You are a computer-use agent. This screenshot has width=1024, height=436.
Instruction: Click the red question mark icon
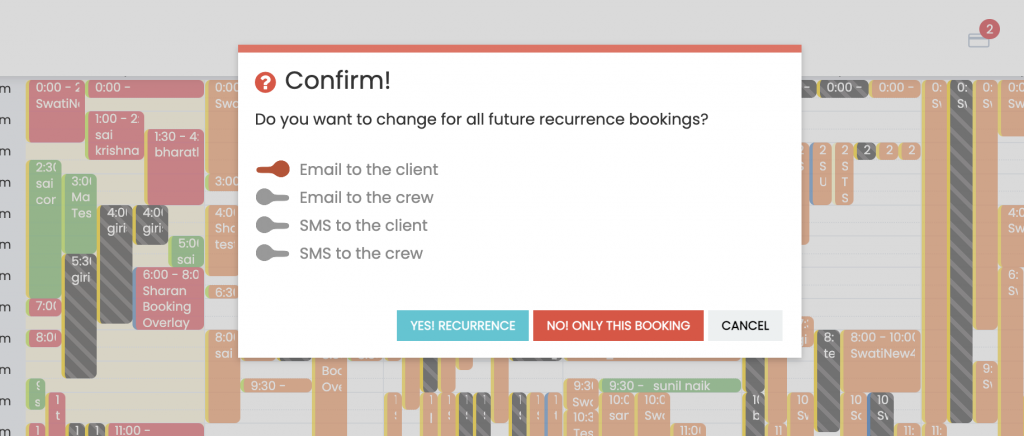265,82
